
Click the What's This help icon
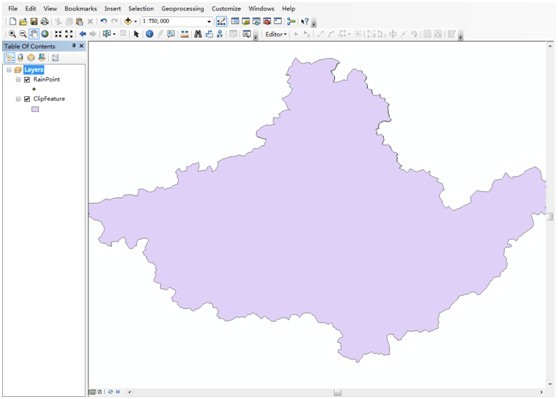click(x=305, y=21)
